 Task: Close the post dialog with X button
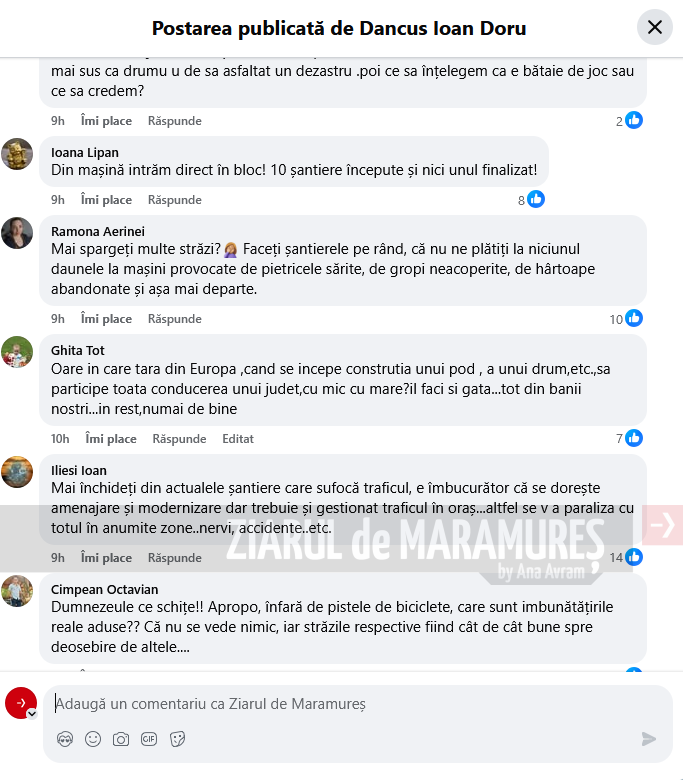click(x=655, y=27)
